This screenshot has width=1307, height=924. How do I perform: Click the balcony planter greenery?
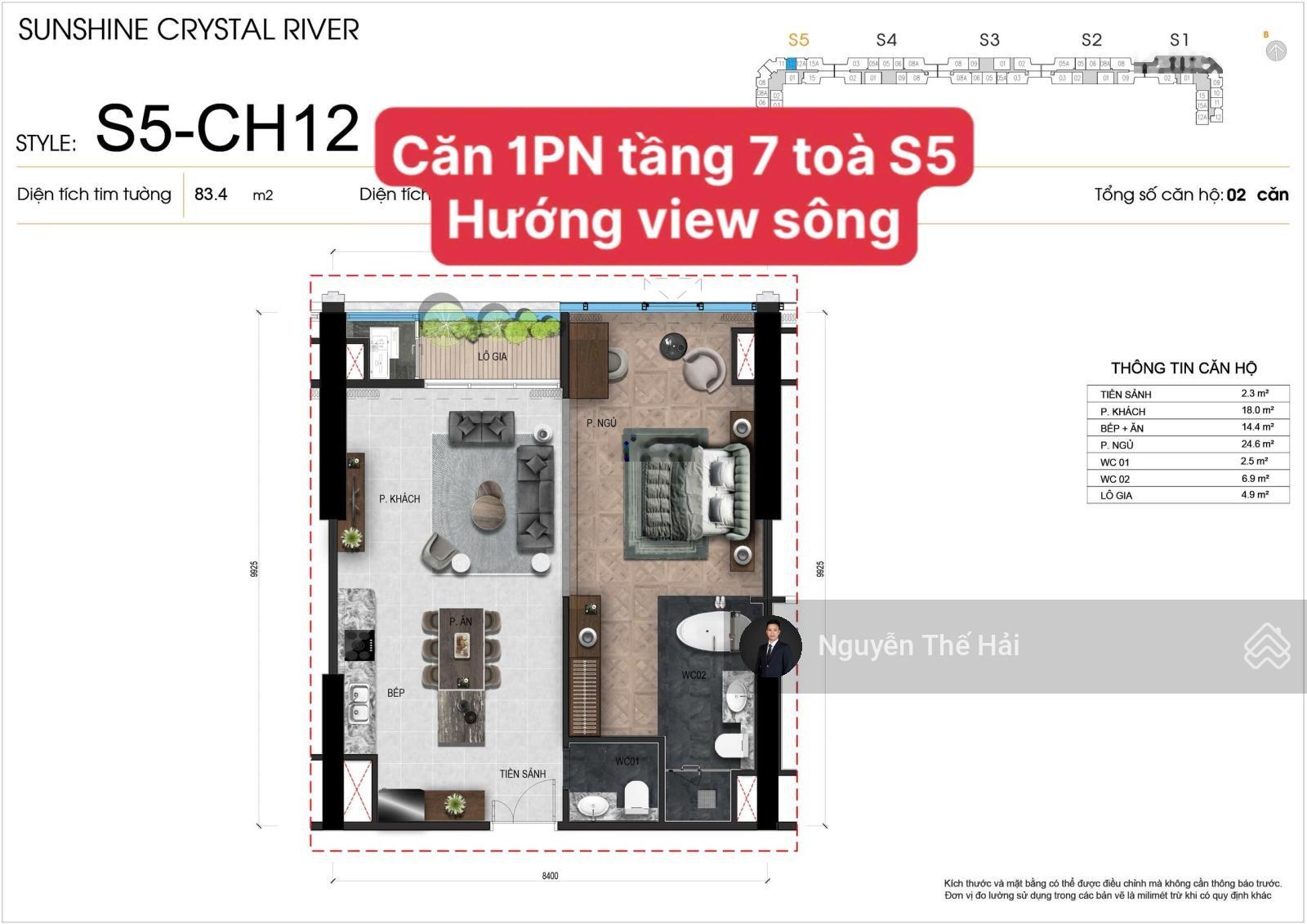pos(490,324)
